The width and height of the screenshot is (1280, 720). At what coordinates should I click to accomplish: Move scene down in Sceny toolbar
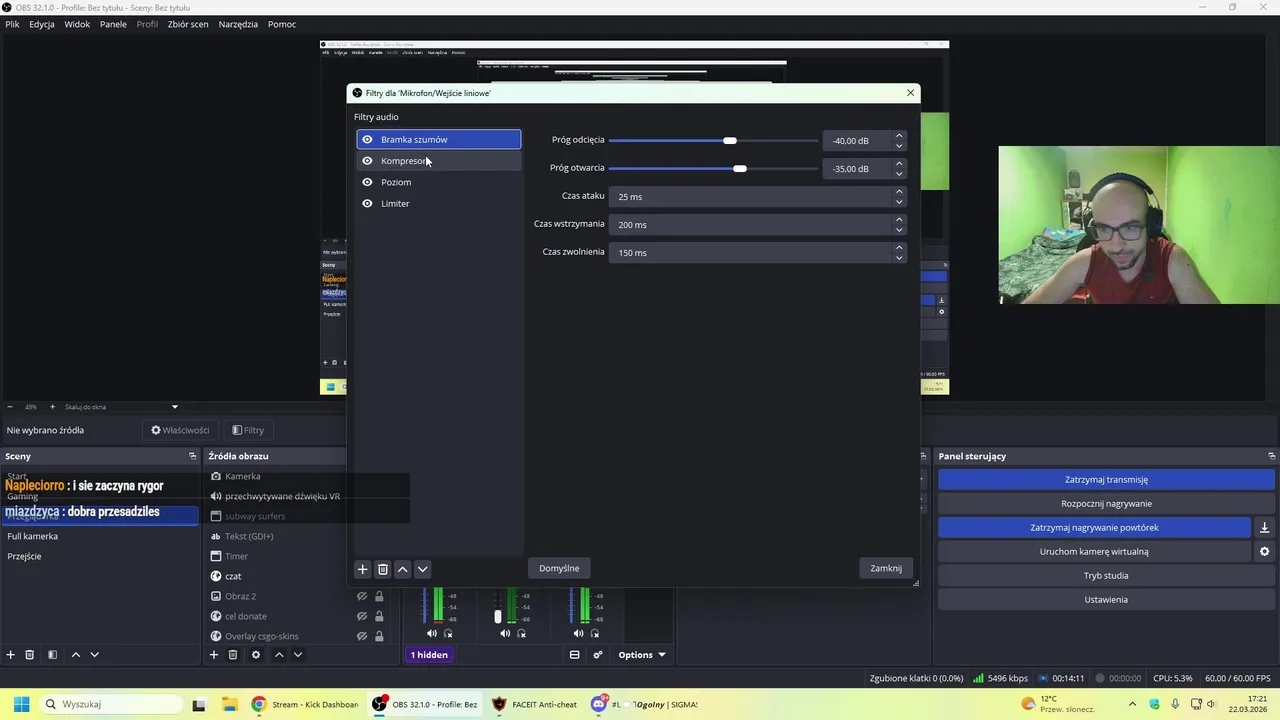[95, 655]
